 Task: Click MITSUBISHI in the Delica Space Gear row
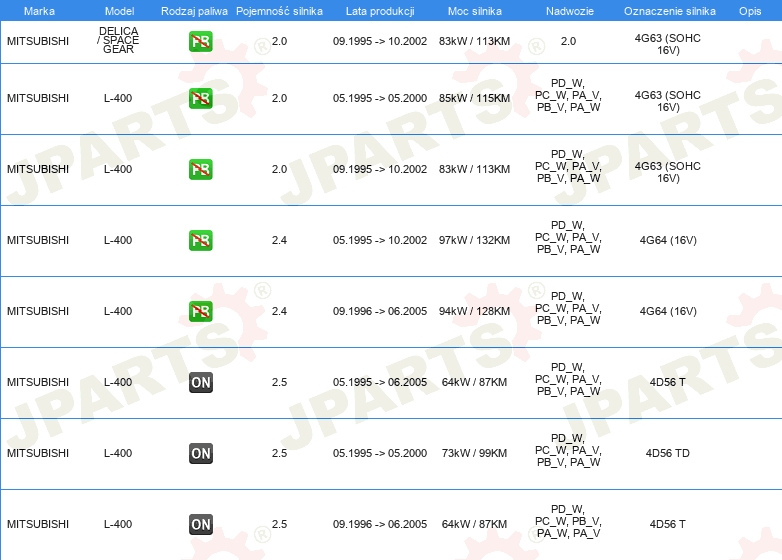click(x=38, y=41)
